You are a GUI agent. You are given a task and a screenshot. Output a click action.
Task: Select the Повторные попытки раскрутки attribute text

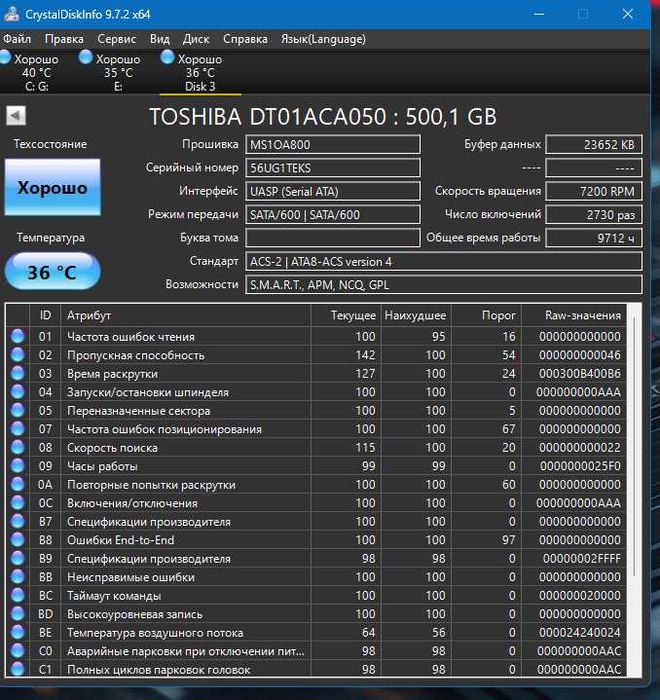coord(151,485)
